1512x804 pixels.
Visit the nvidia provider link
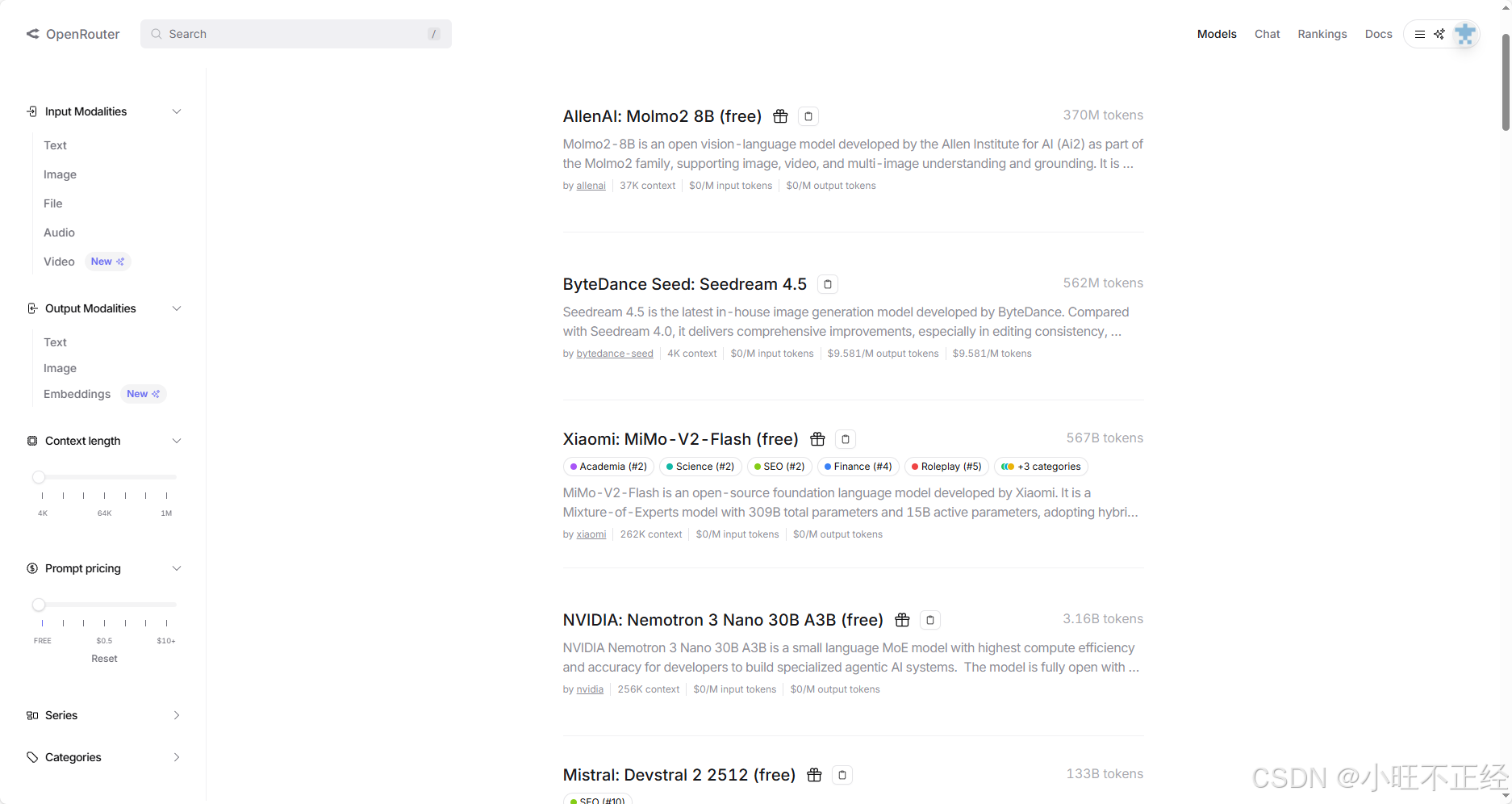[x=590, y=689]
